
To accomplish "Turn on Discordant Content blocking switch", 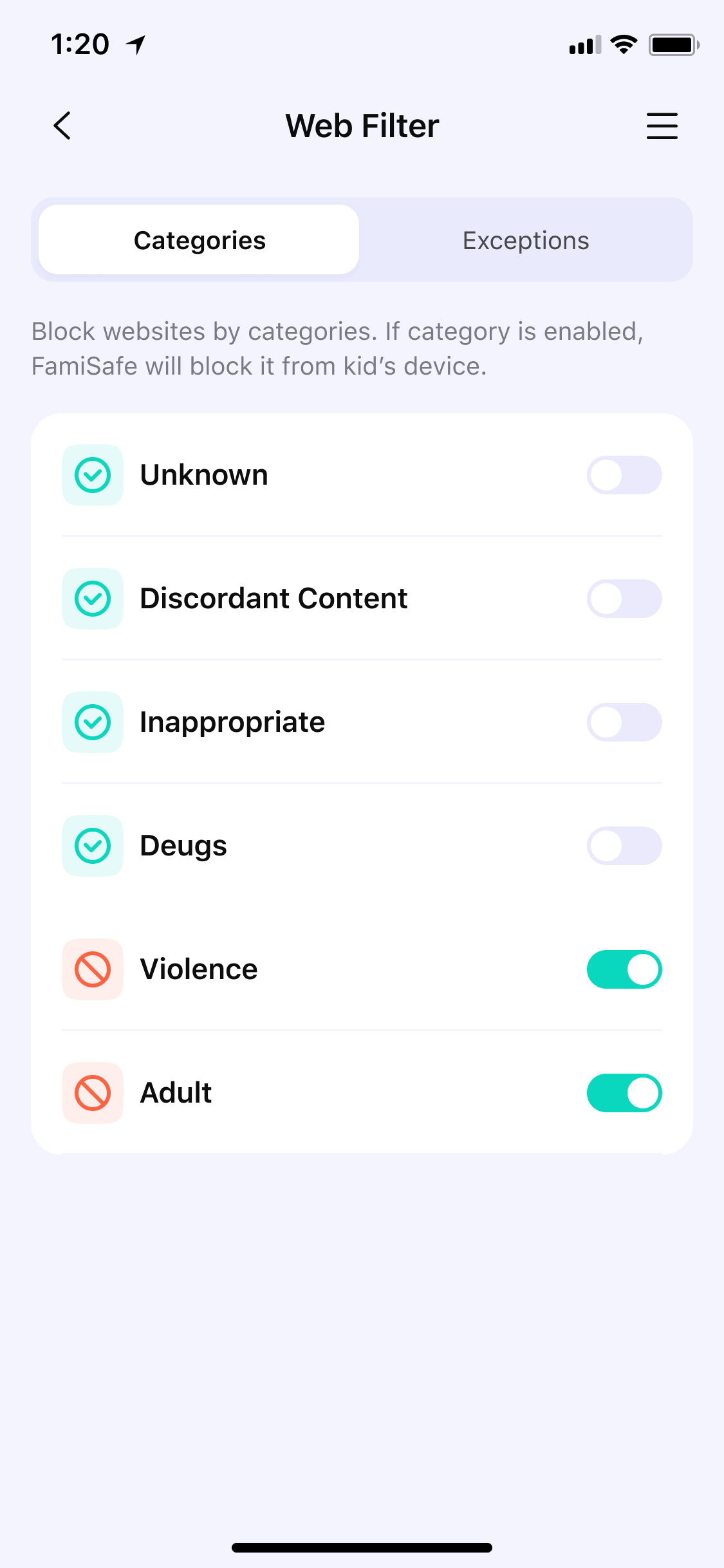I will [x=624, y=599].
